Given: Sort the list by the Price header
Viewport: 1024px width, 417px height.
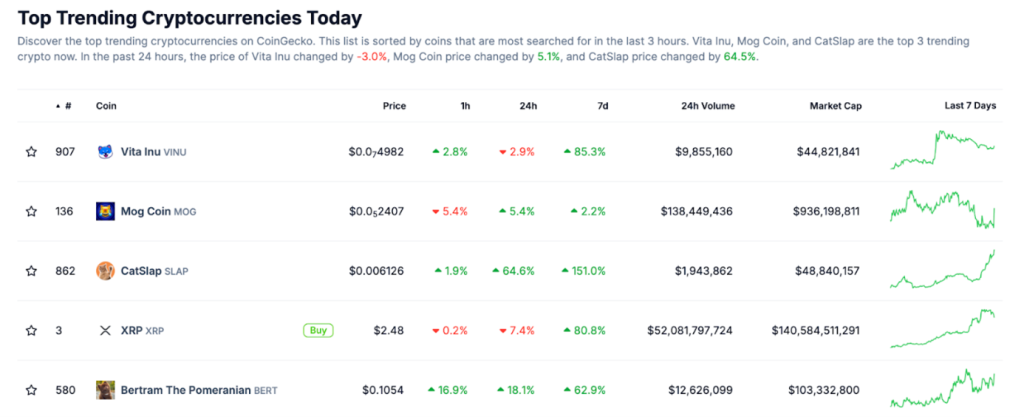Looking at the screenshot, I should [x=394, y=106].
